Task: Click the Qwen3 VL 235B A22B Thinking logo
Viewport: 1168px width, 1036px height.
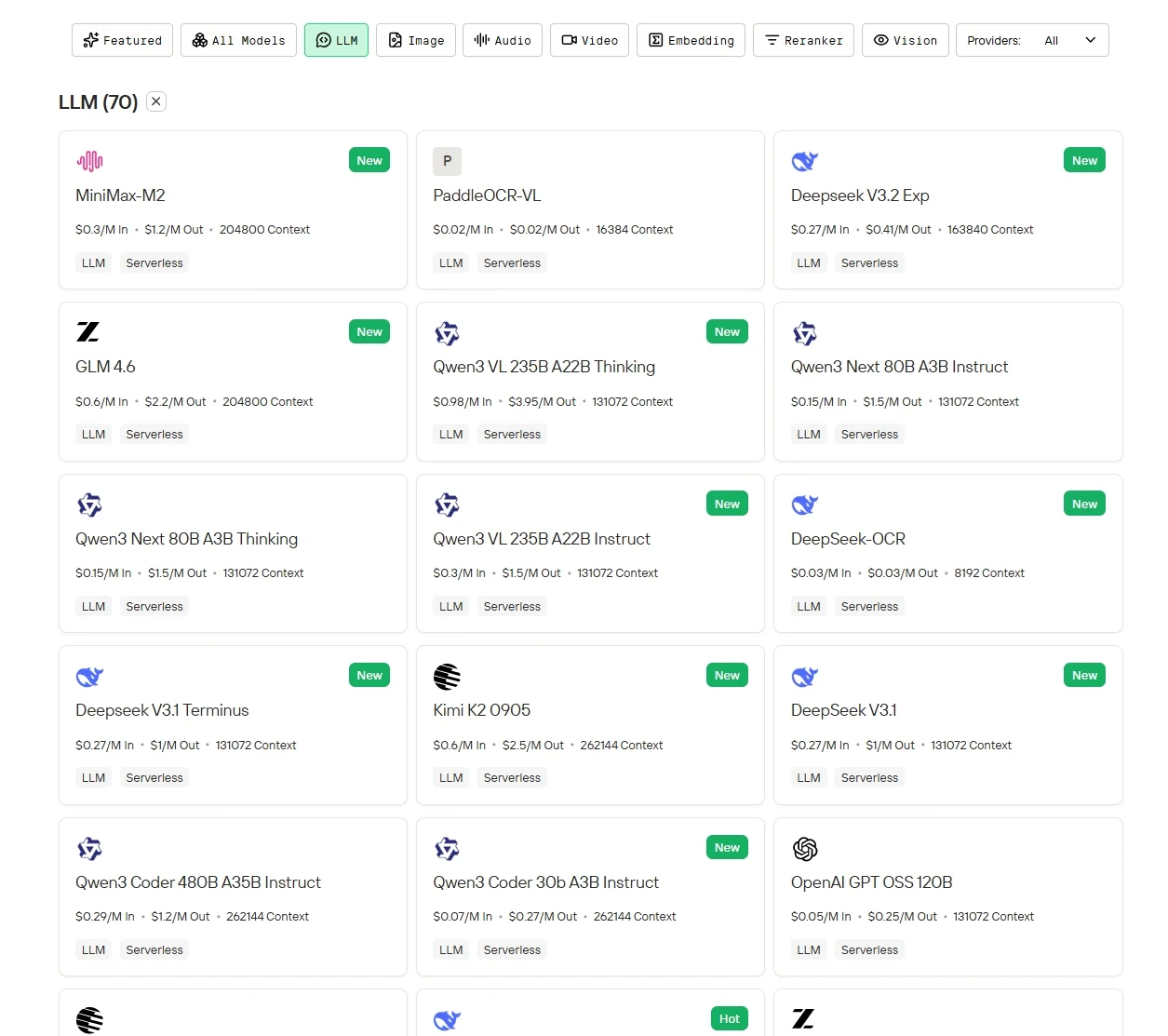Action: pyautogui.click(x=447, y=333)
